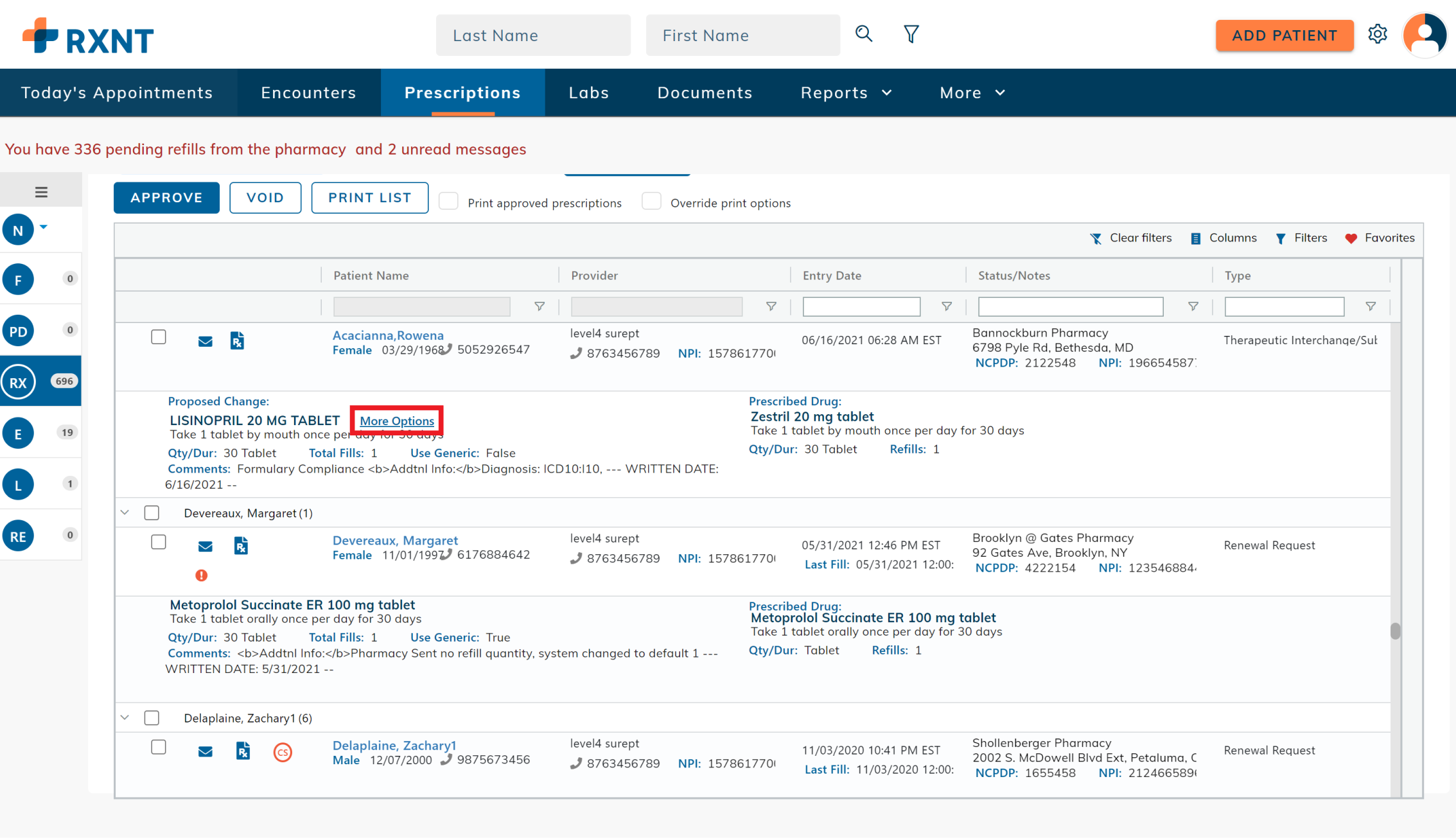Open Rx document icon for Devereaux, Margaret

(241, 545)
